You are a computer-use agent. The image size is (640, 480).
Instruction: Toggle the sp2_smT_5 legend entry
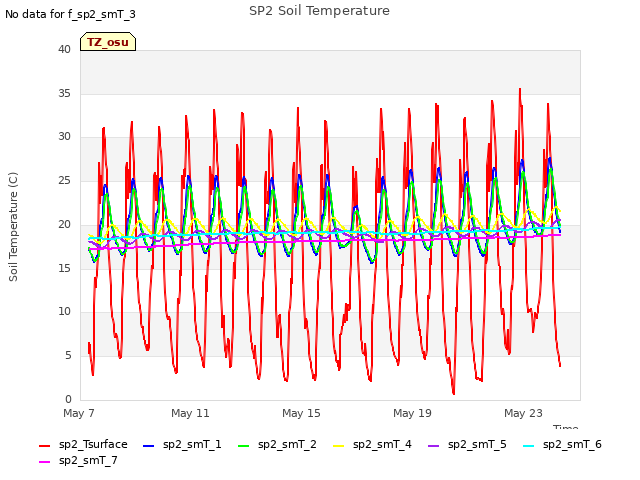467,444
